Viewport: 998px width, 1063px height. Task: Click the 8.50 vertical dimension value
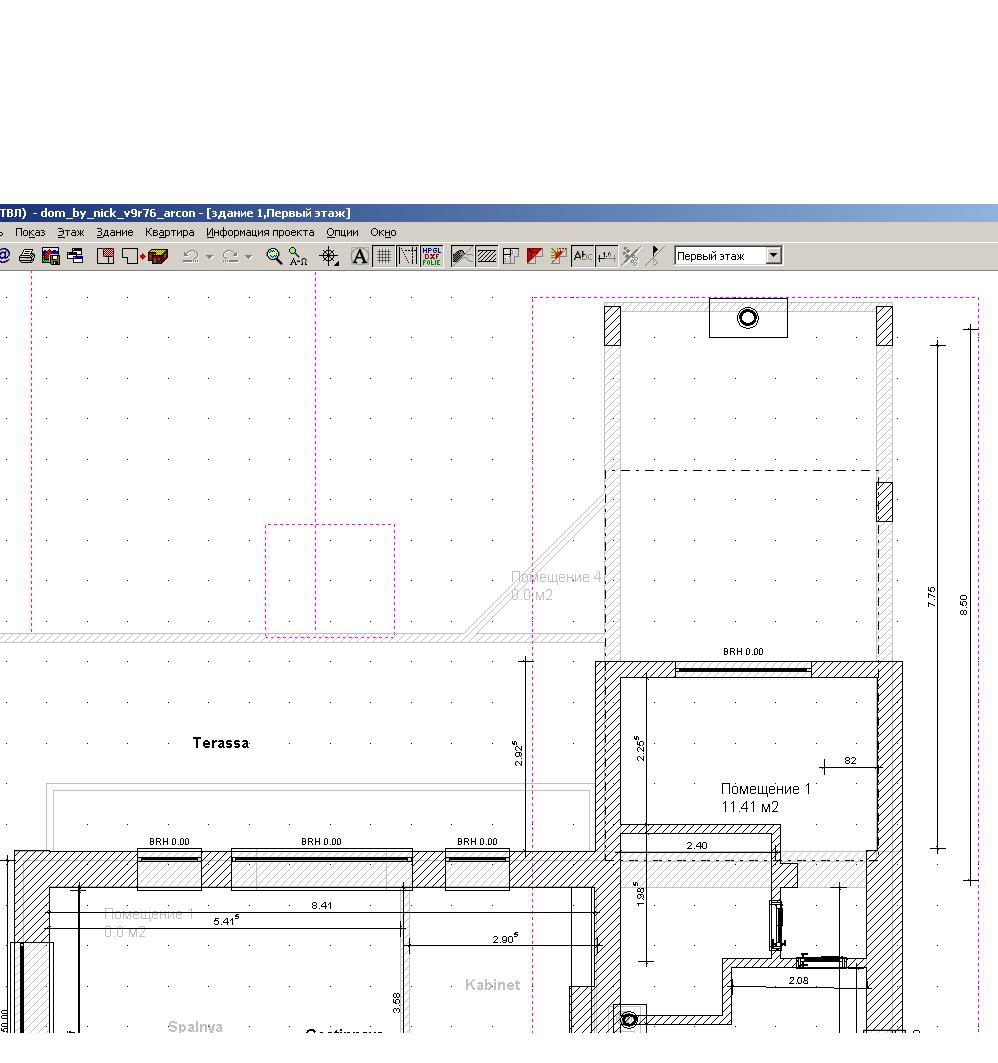coord(963,605)
